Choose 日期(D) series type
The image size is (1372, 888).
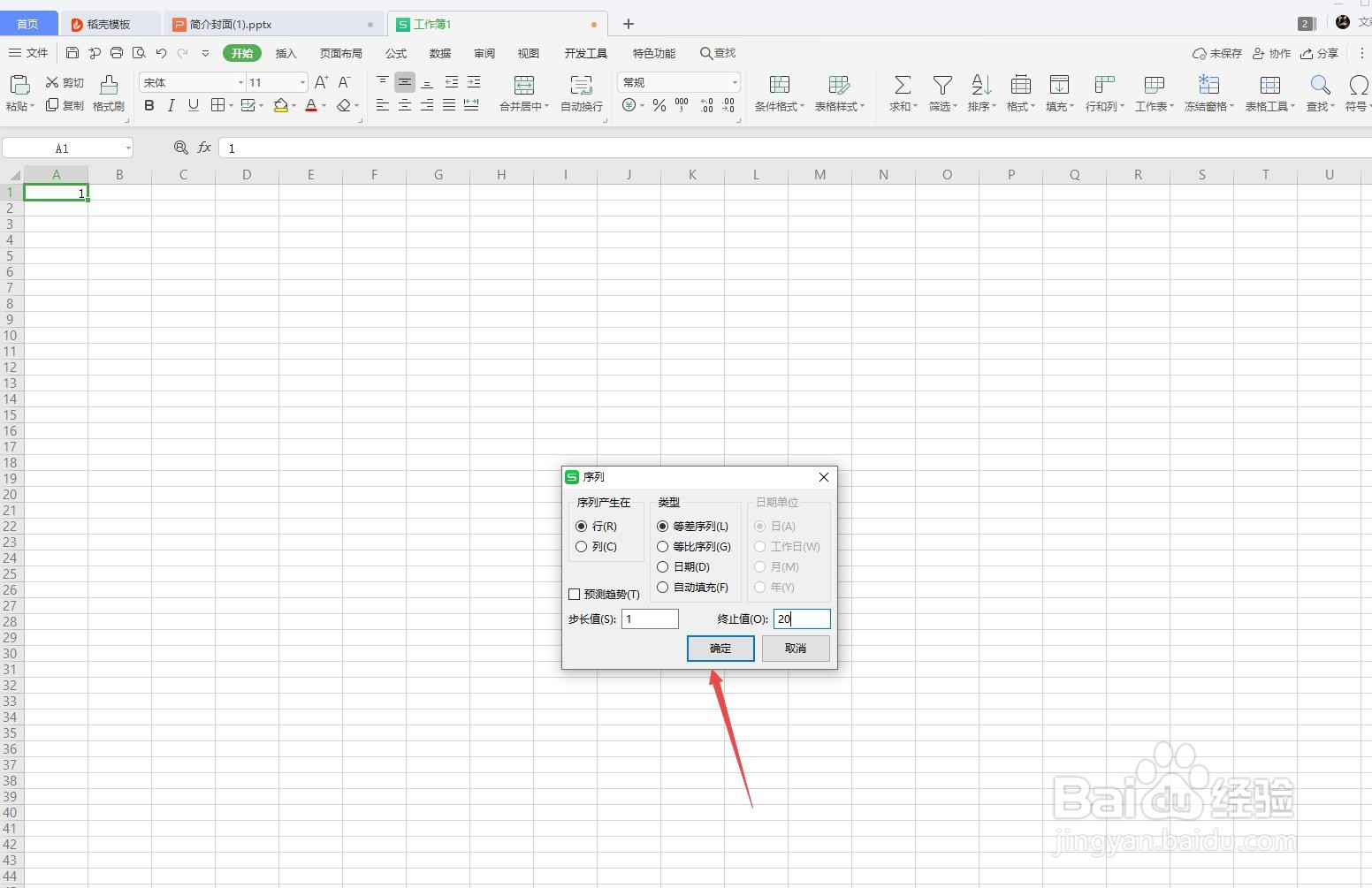point(662,566)
